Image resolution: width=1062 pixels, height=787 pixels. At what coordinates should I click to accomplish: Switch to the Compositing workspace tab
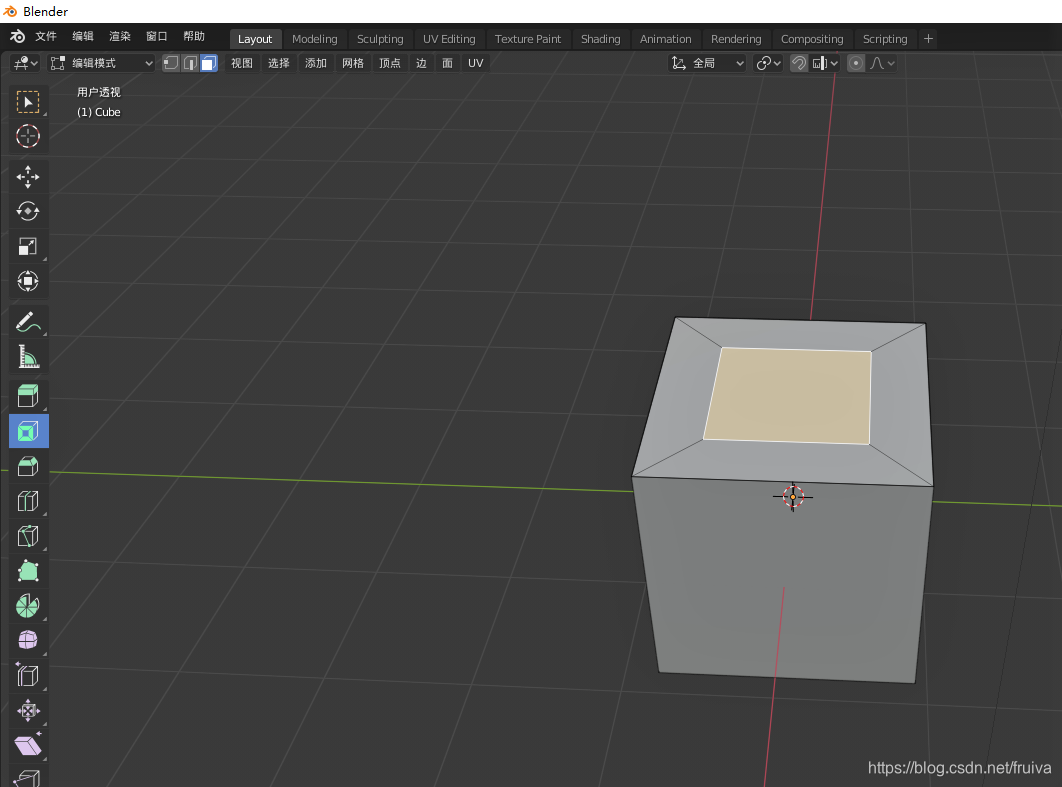812,39
